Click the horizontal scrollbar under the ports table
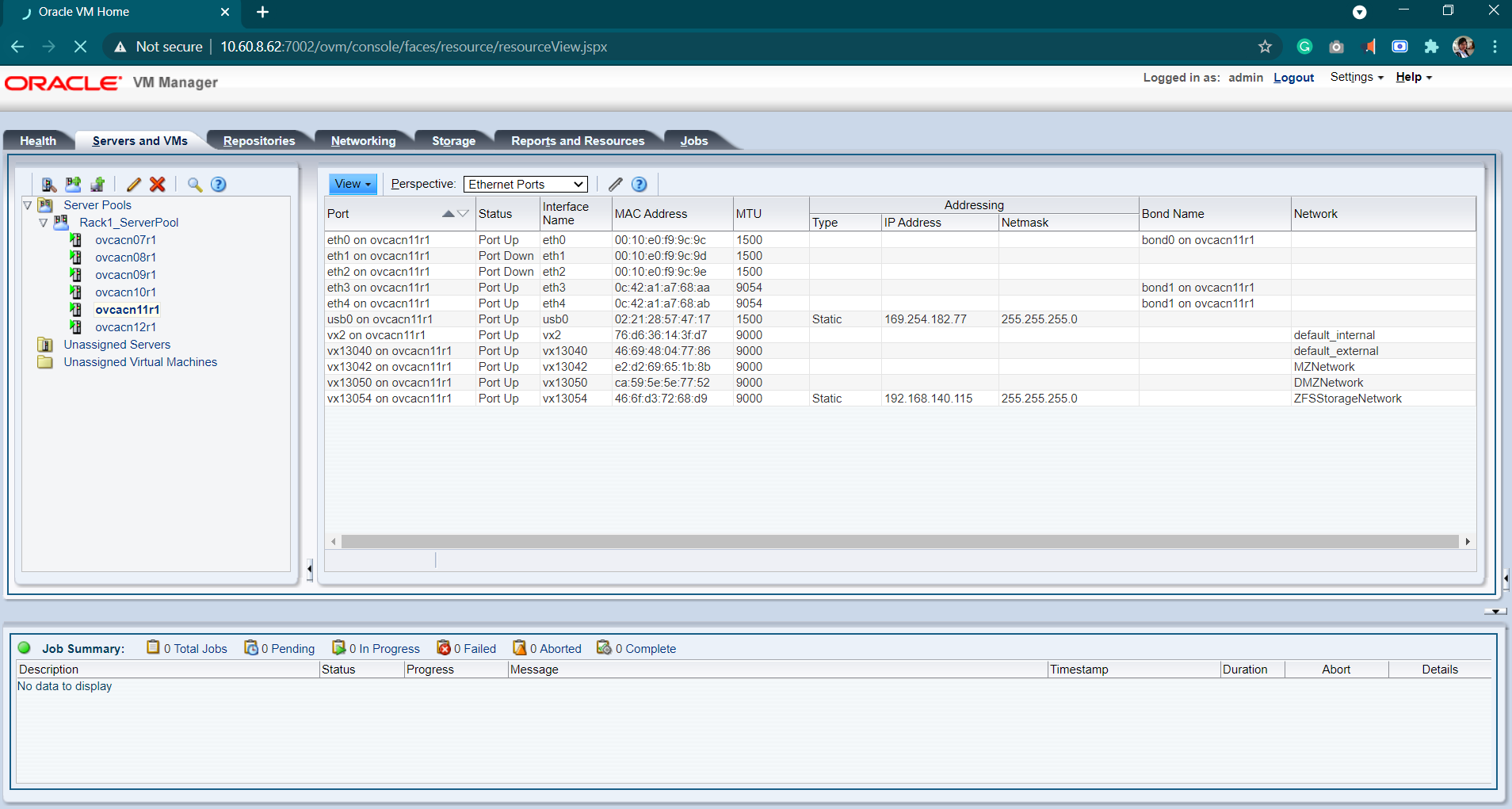 899,541
